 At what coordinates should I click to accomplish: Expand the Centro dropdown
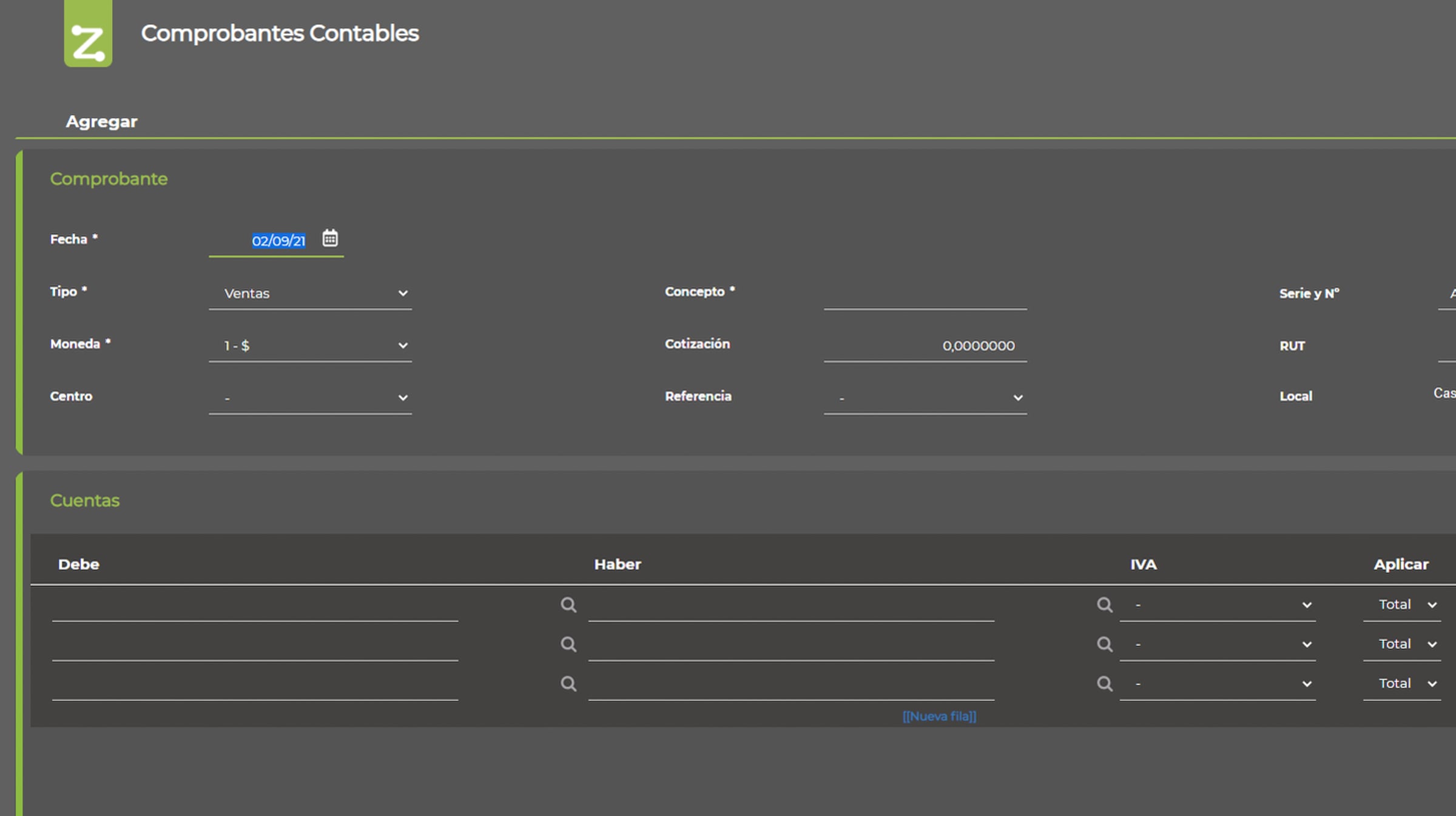[310, 398]
